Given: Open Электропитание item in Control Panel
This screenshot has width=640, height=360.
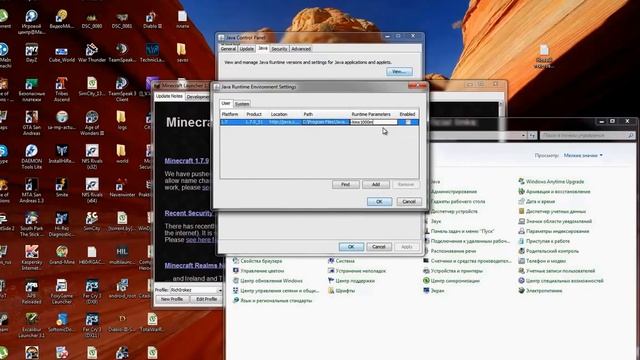Looking at the screenshot, I should [x=540, y=291].
